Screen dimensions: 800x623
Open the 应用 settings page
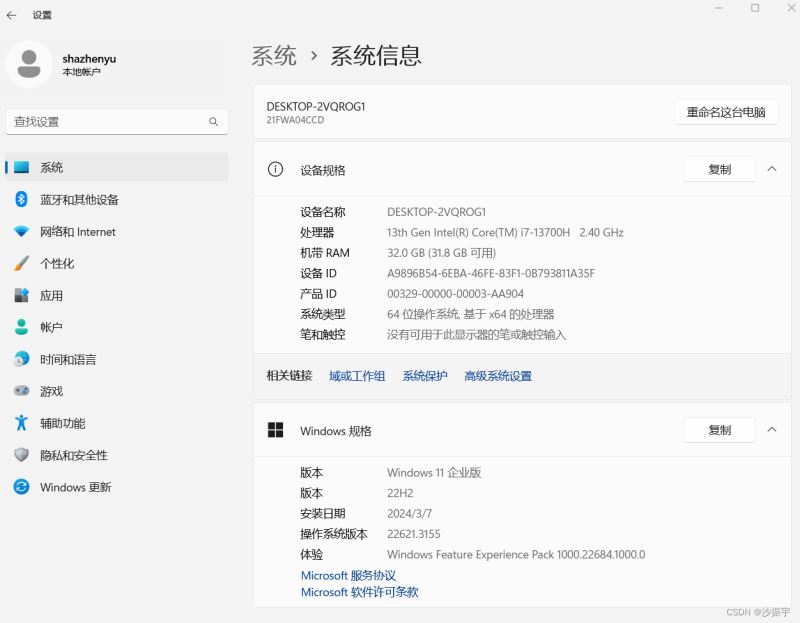tap(117, 295)
